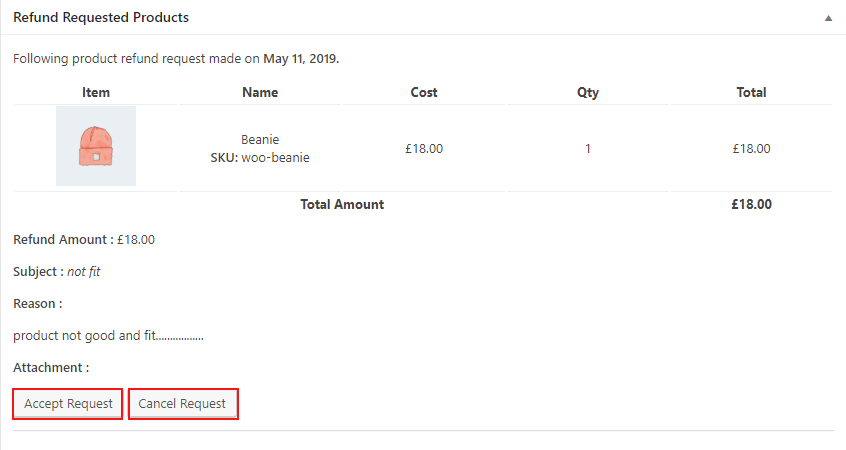Click the Beanie product name
The width and height of the screenshot is (846, 450).
tap(260, 140)
